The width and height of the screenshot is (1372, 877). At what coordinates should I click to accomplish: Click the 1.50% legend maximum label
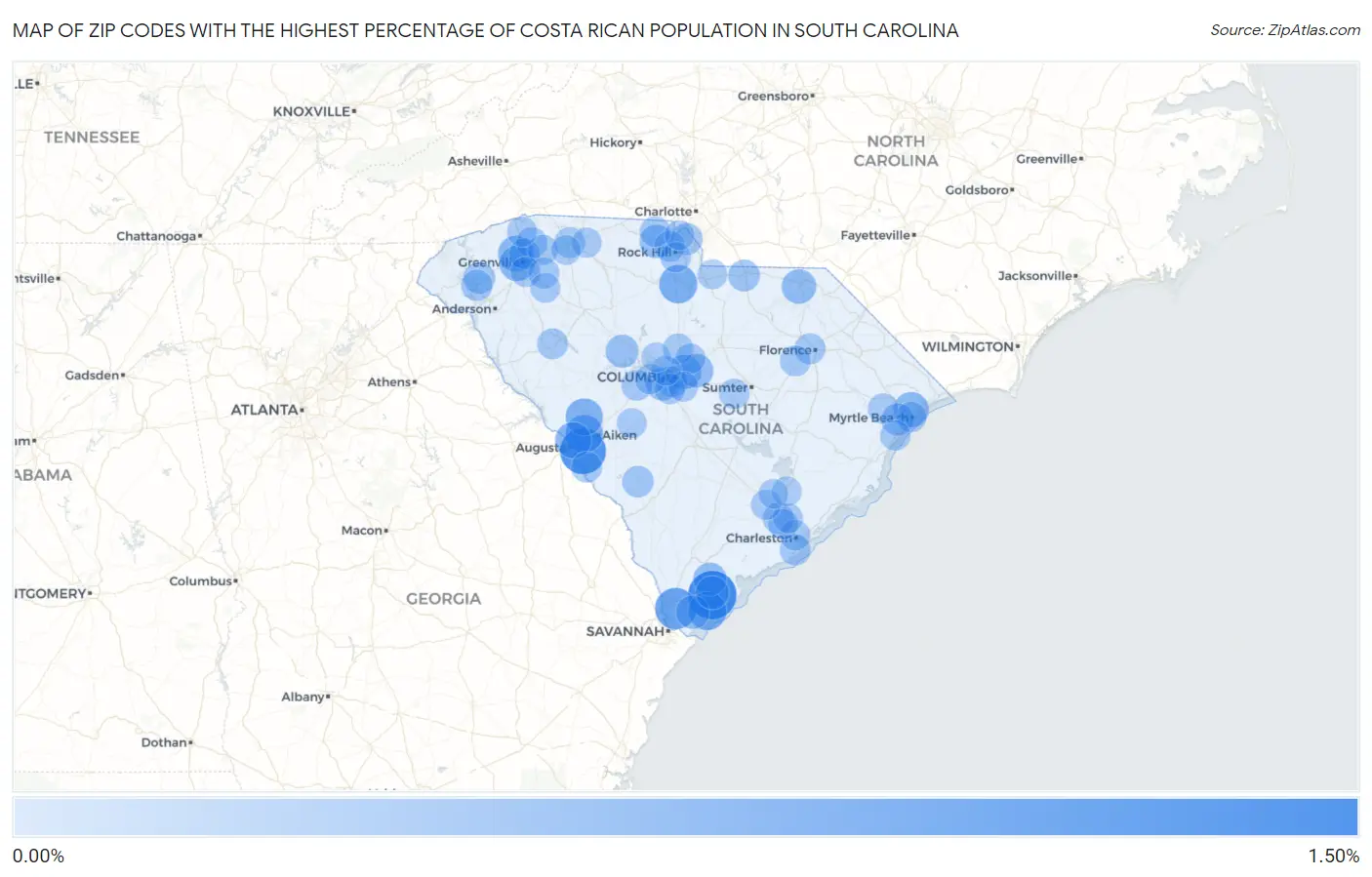(x=1333, y=856)
